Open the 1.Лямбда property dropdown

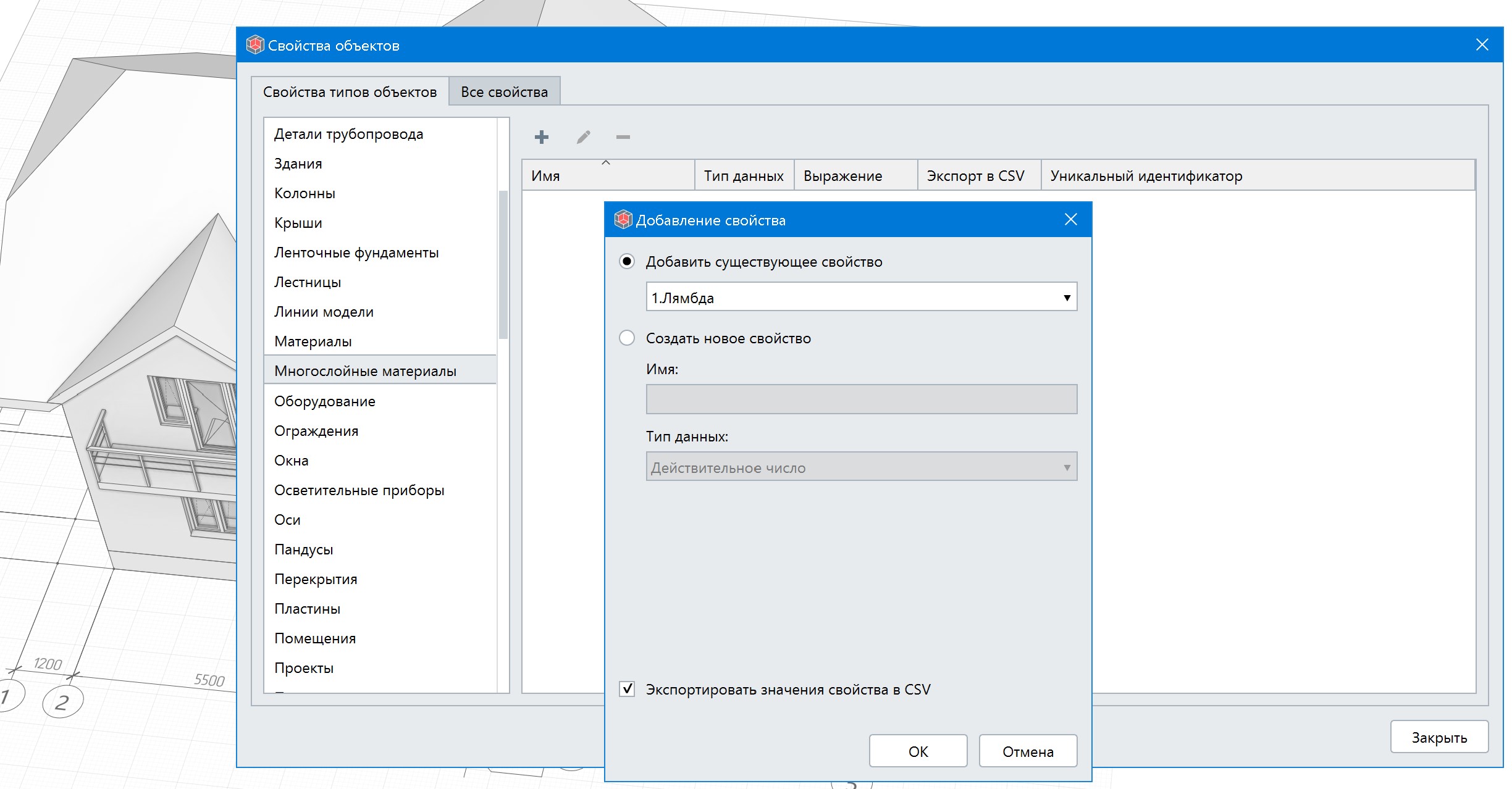coord(862,297)
